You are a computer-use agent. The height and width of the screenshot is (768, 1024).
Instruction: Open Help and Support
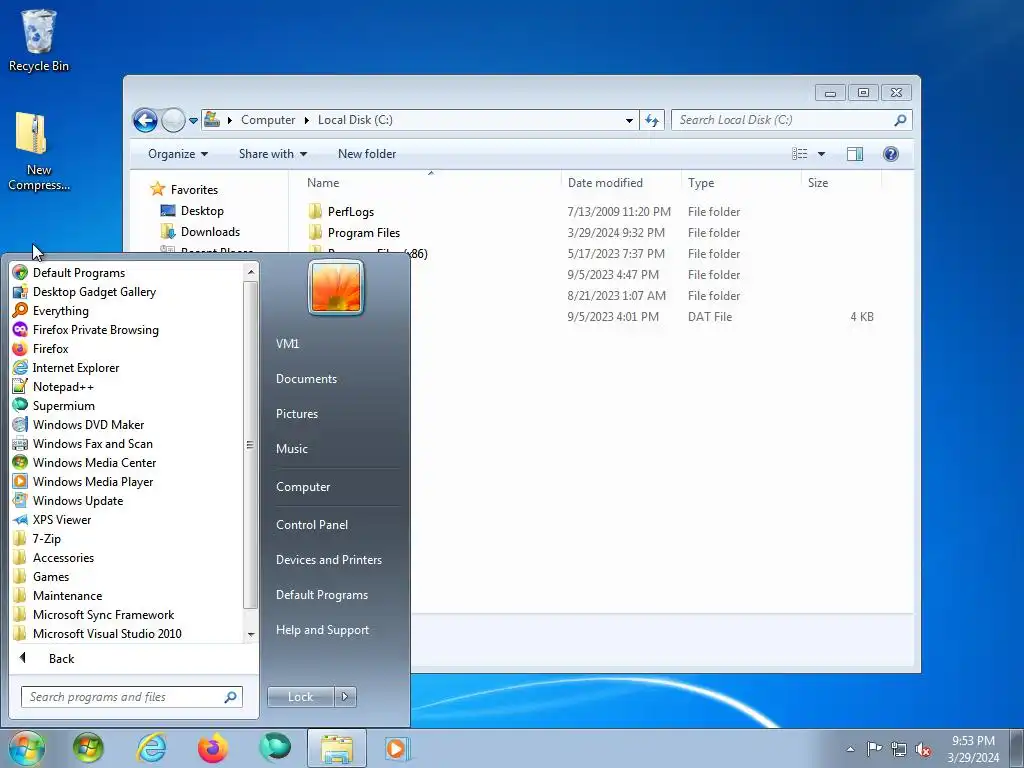(x=322, y=630)
